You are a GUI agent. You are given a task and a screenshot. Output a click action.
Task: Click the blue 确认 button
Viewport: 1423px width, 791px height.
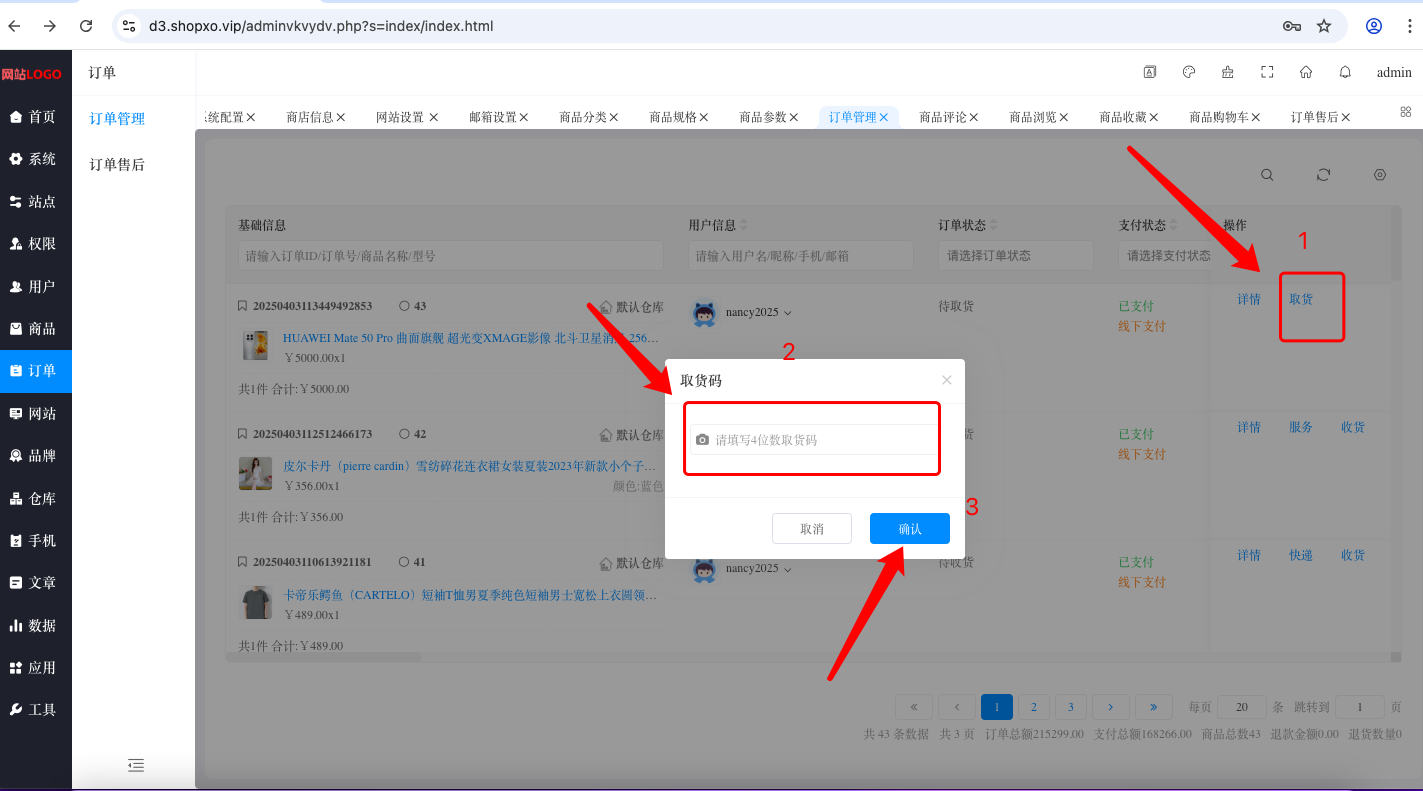pos(910,529)
